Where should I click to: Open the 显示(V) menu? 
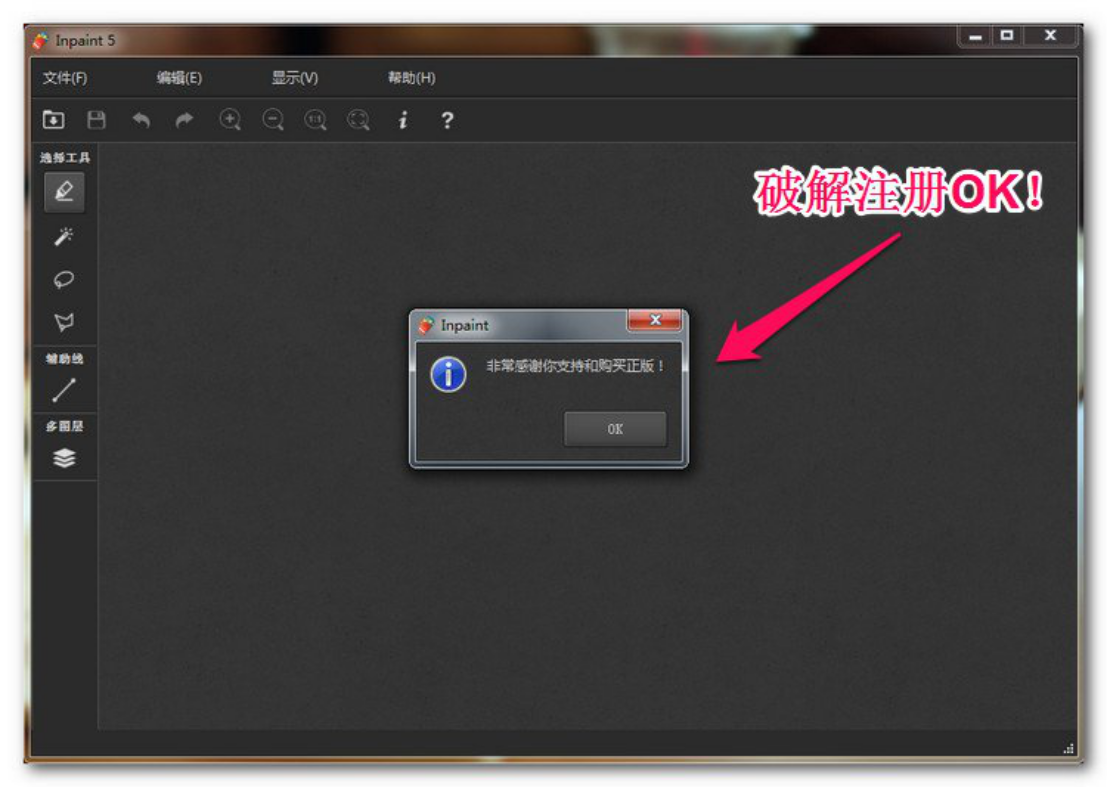[x=295, y=78]
